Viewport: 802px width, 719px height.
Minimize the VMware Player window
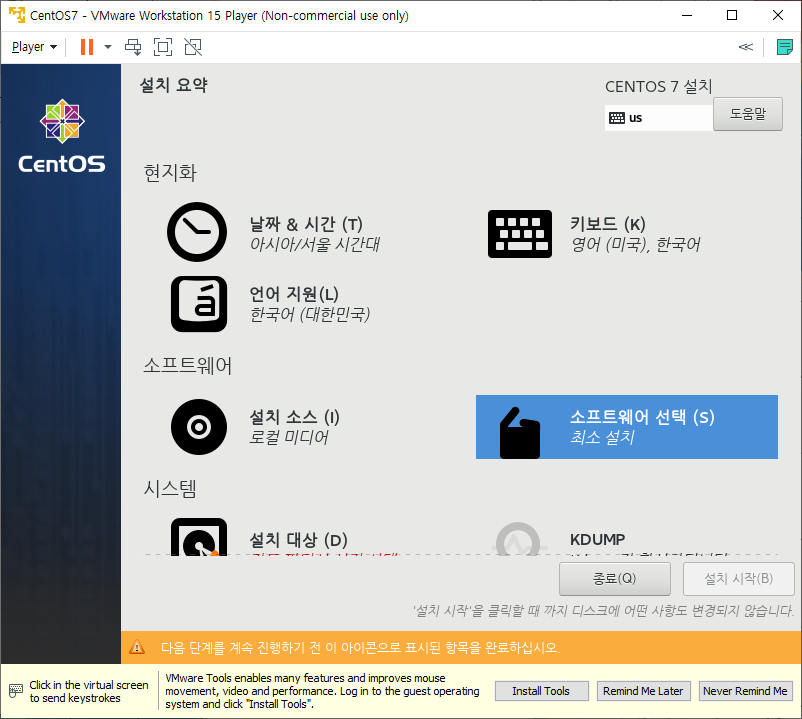click(x=687, y=15)
